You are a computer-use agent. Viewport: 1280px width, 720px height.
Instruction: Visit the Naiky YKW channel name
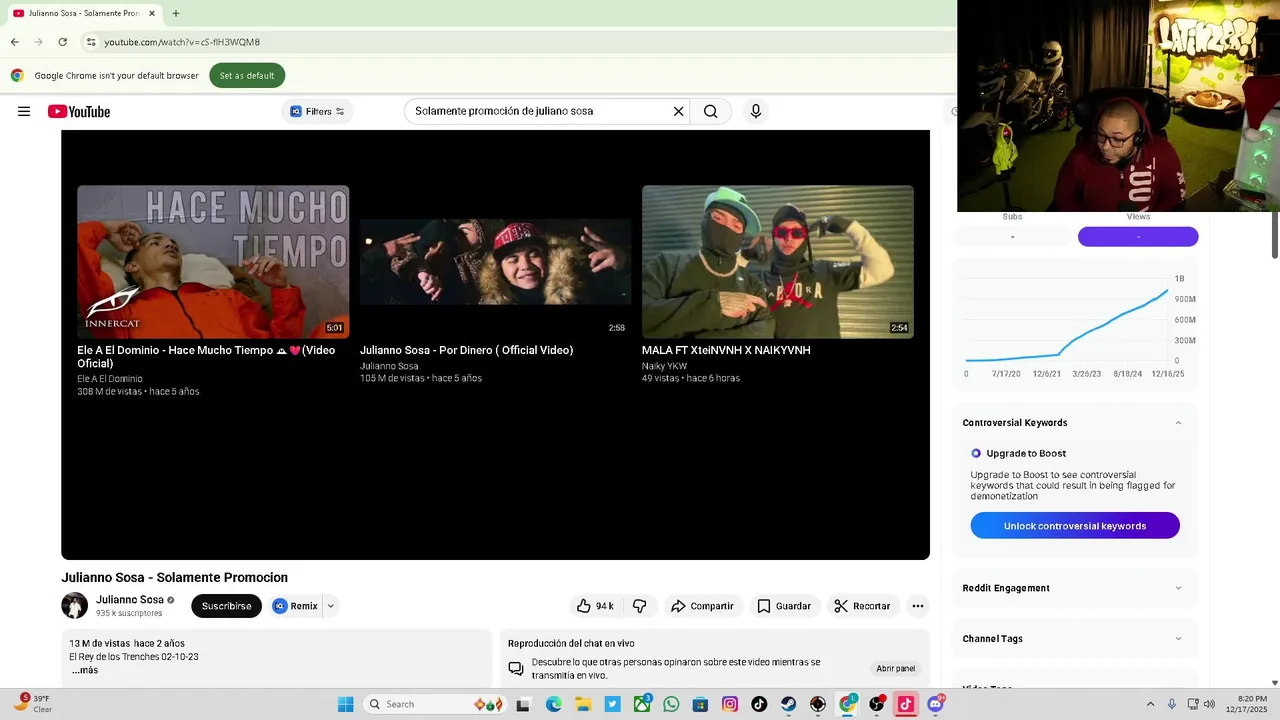pyautogui.click(x=664, y=366)
